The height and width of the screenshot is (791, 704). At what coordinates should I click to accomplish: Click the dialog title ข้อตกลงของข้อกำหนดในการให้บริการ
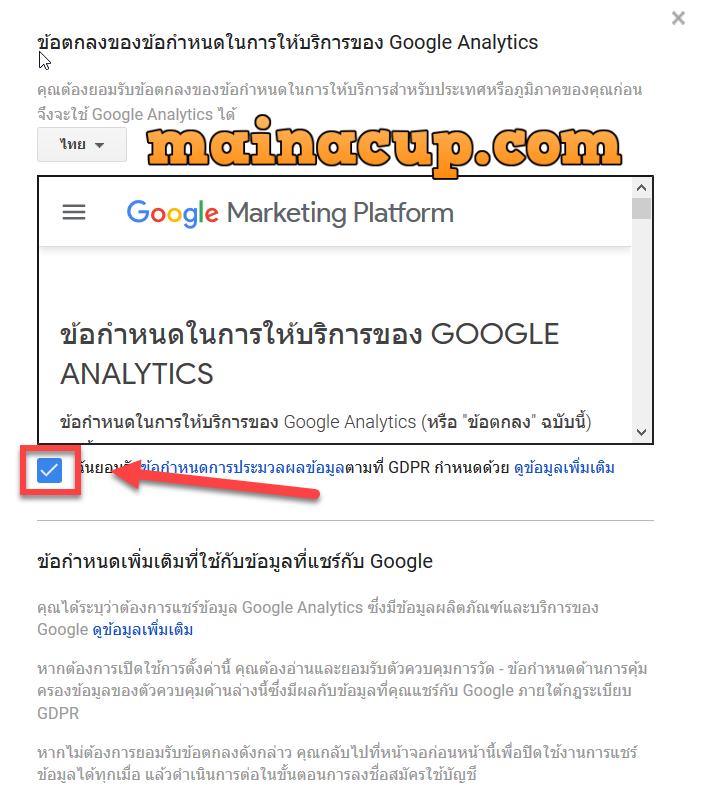point(287,42)
